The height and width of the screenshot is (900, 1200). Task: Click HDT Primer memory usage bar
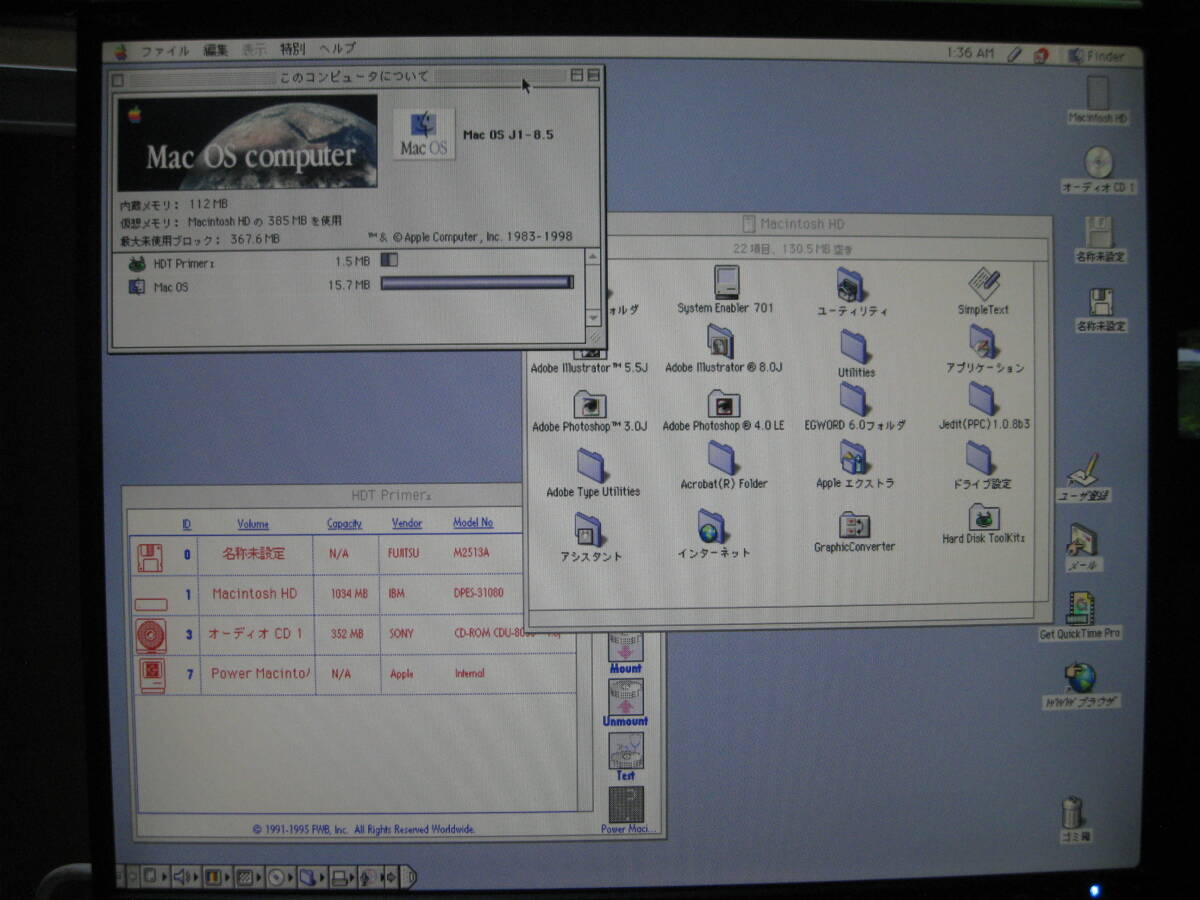[390, 260]
